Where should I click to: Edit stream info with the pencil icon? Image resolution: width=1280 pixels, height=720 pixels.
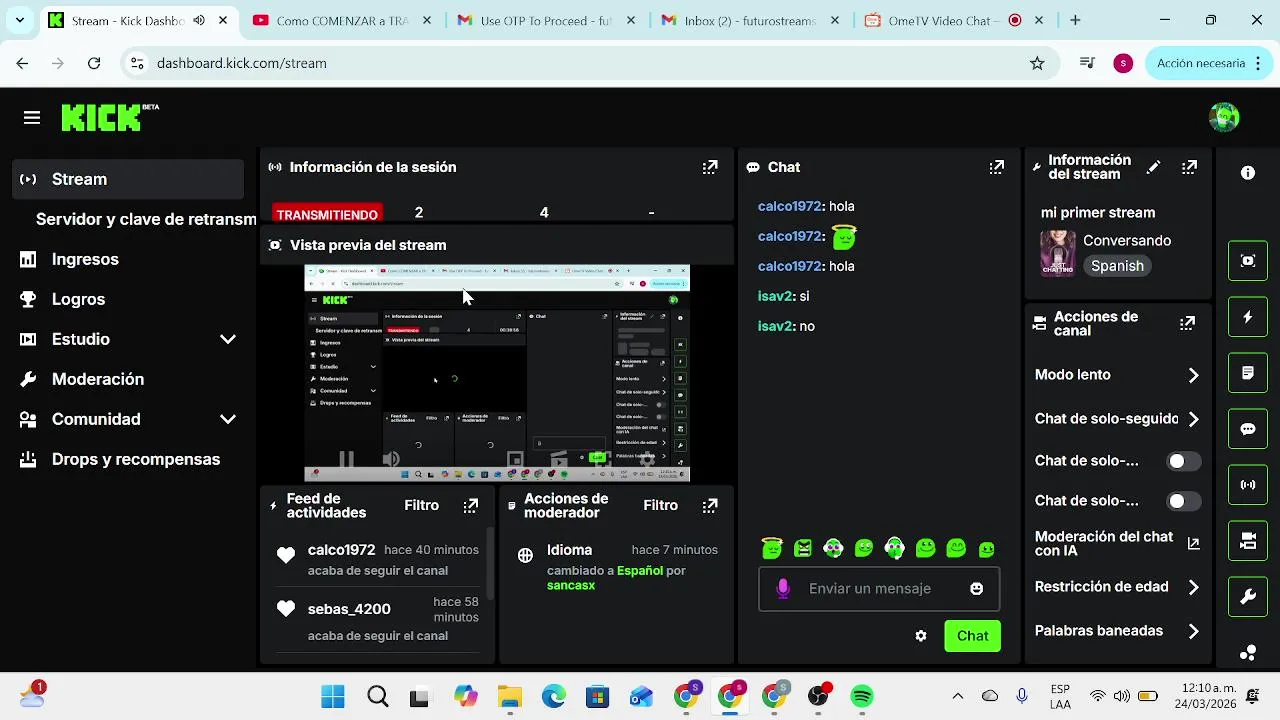point(1153,167)
